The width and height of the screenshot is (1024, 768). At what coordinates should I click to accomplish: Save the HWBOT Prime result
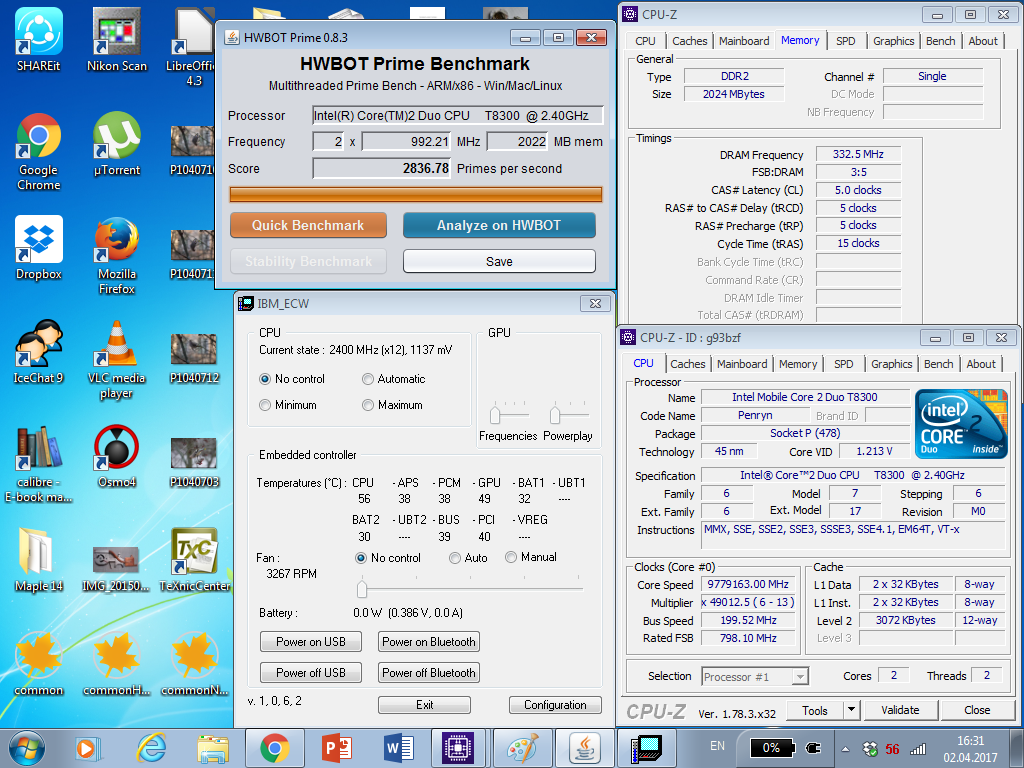(x=499, y=261)
